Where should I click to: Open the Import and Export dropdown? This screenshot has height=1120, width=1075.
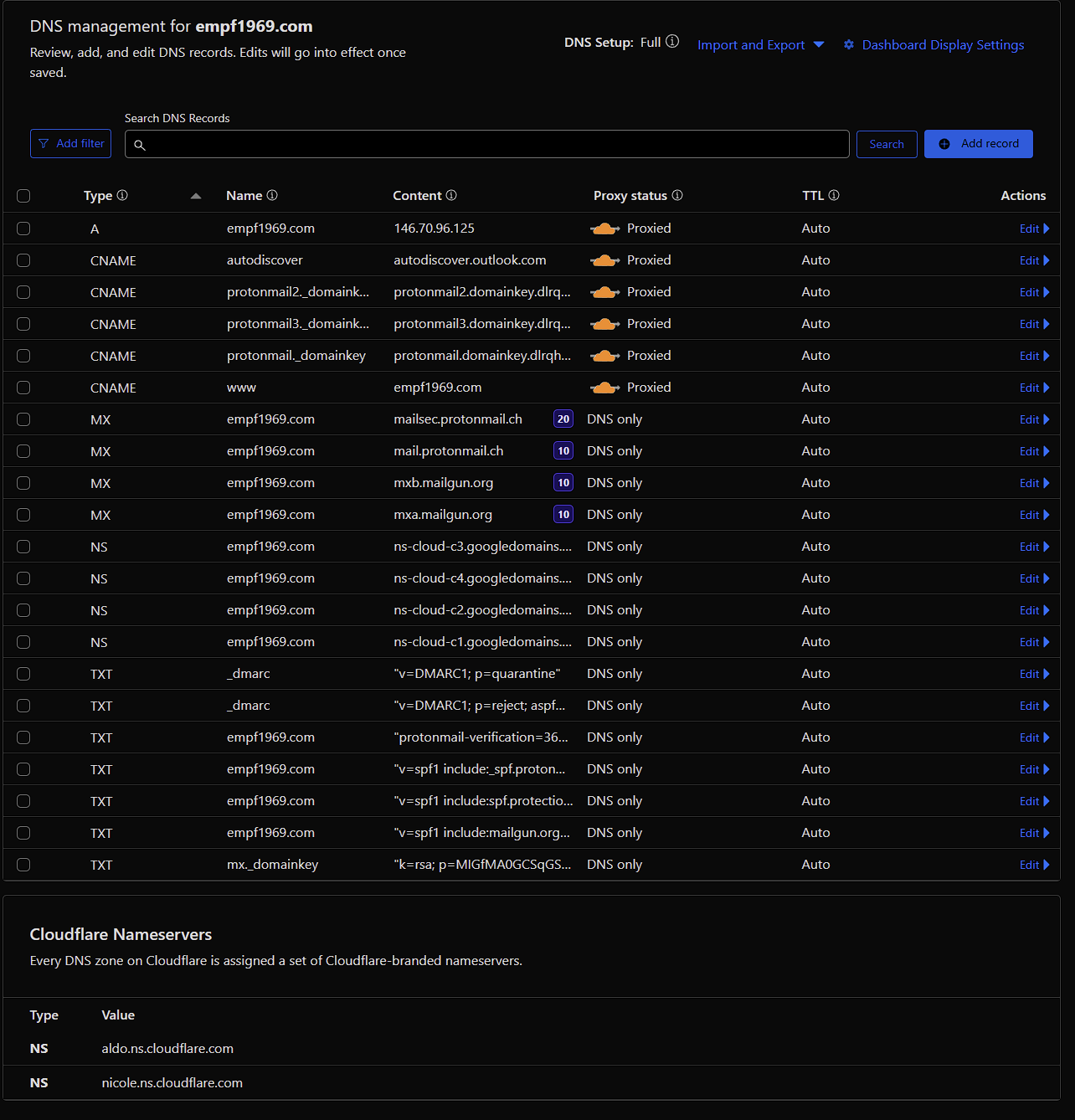760,45
